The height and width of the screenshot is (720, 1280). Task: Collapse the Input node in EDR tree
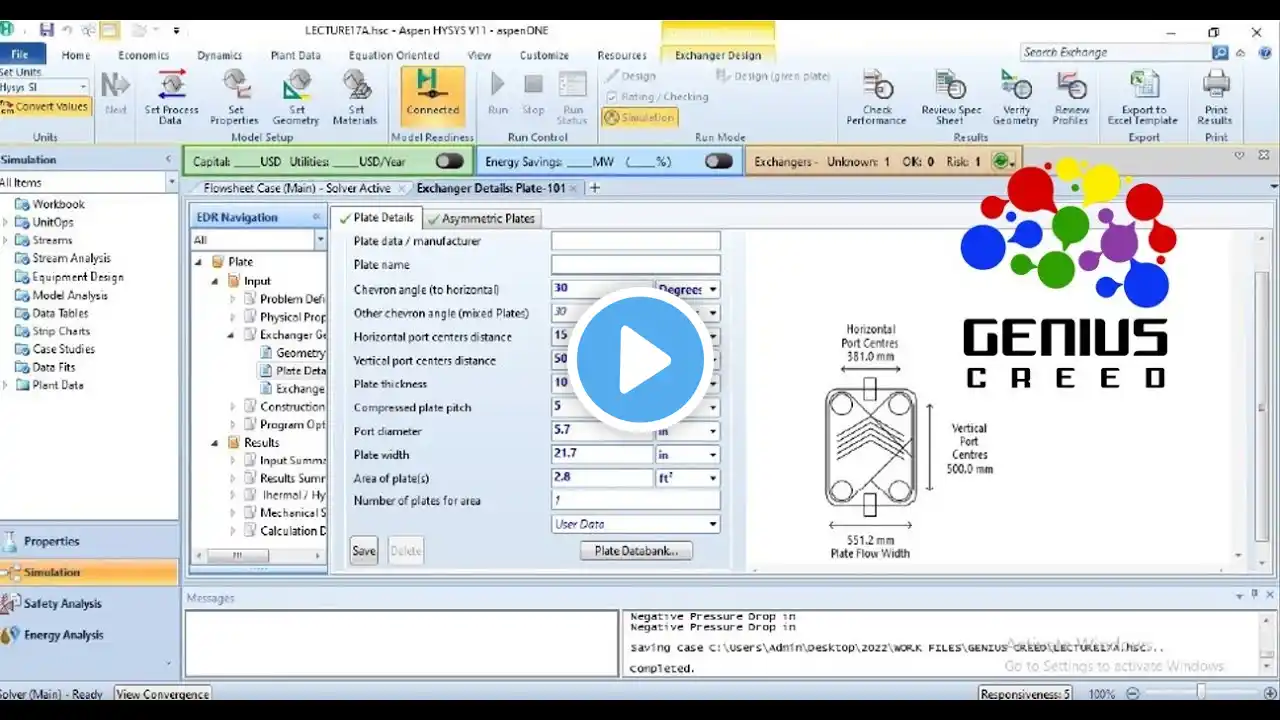[x=214, y=282]
